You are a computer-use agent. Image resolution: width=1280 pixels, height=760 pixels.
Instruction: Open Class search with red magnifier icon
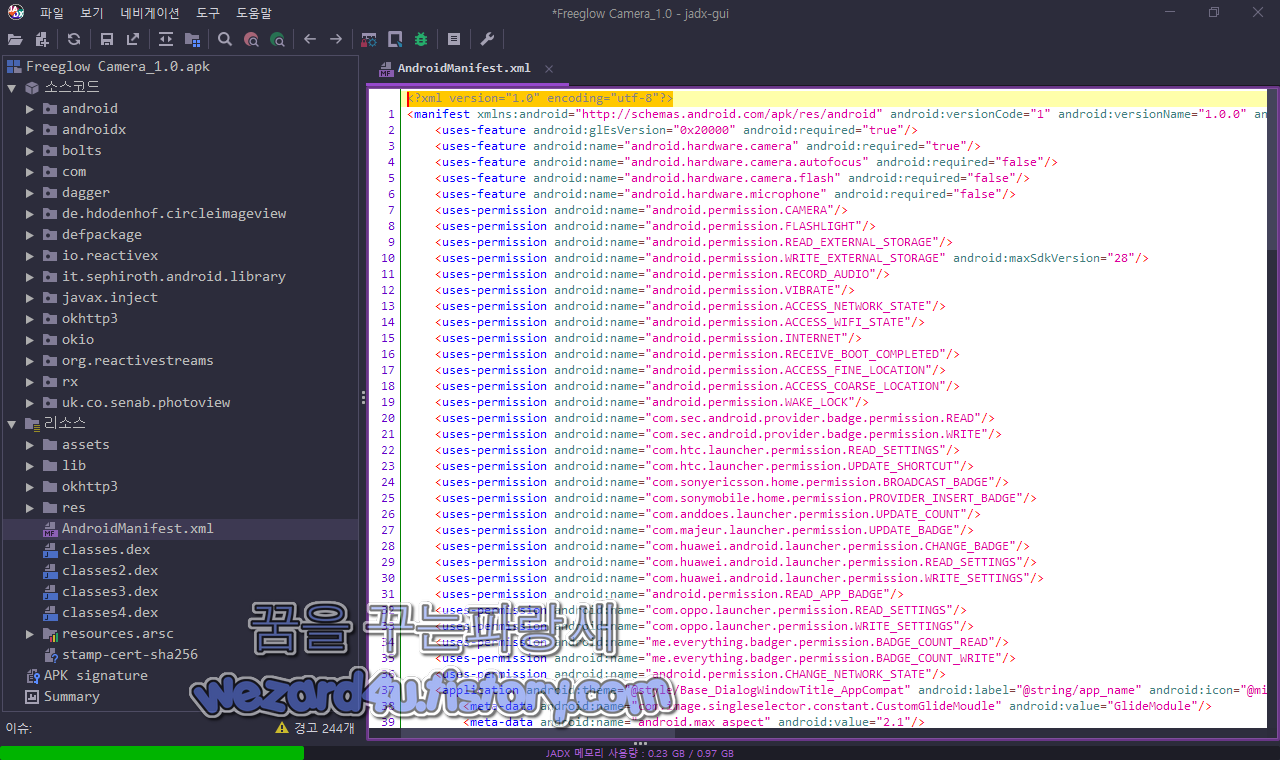pos(251,39)
